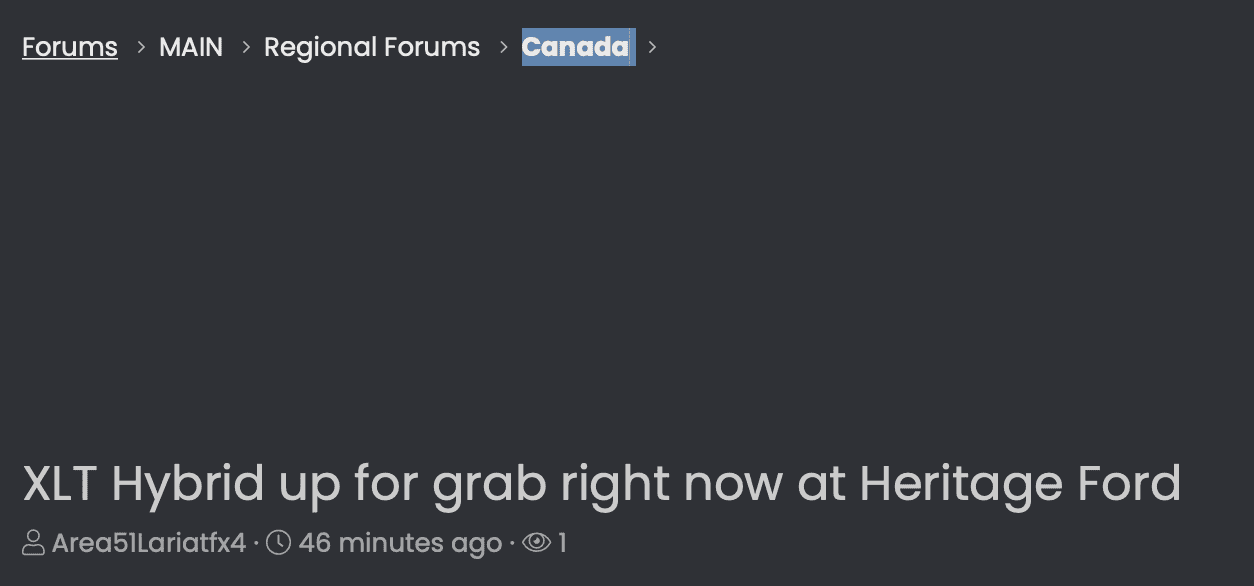1254x586 pixels.
Task: Click the 46 minutes ago timestamp
Action: click(x=400, y=543)
